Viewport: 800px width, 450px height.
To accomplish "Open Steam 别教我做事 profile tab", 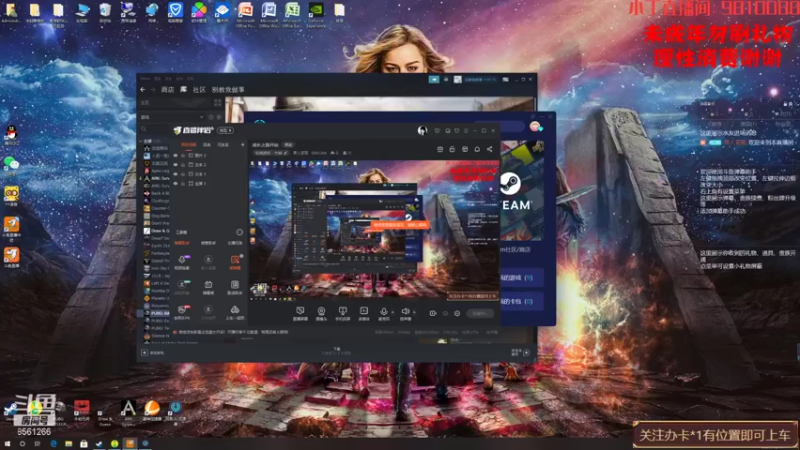I will tap(228, 89).
